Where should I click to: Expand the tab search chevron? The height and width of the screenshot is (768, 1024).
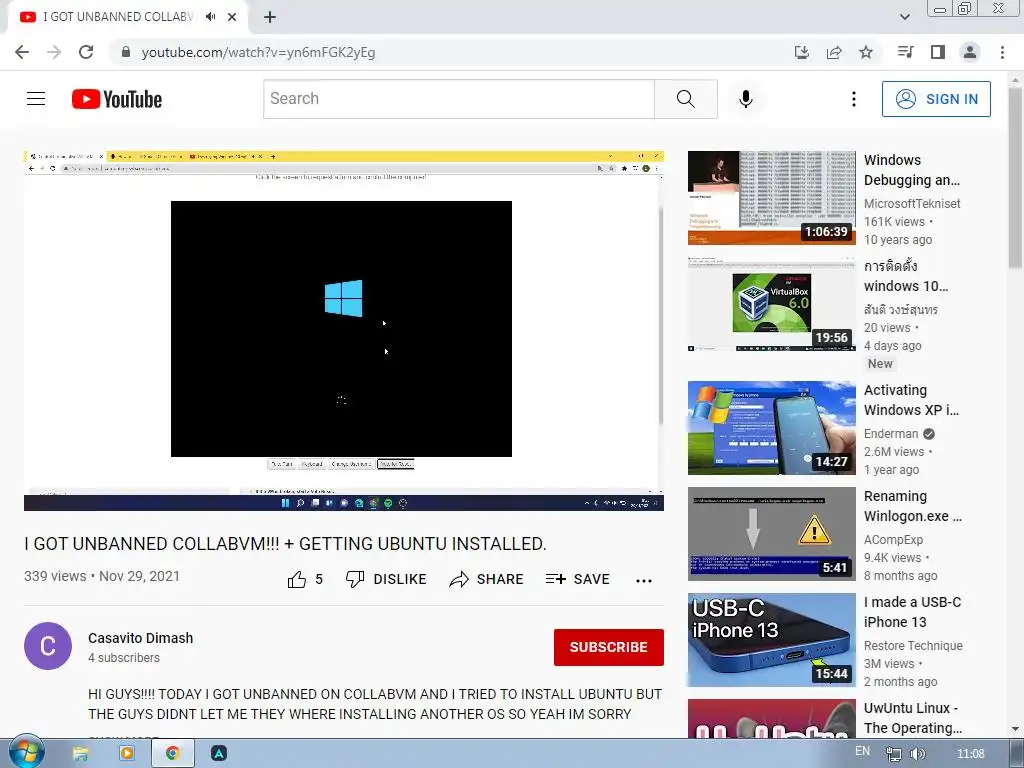[905, 17]
